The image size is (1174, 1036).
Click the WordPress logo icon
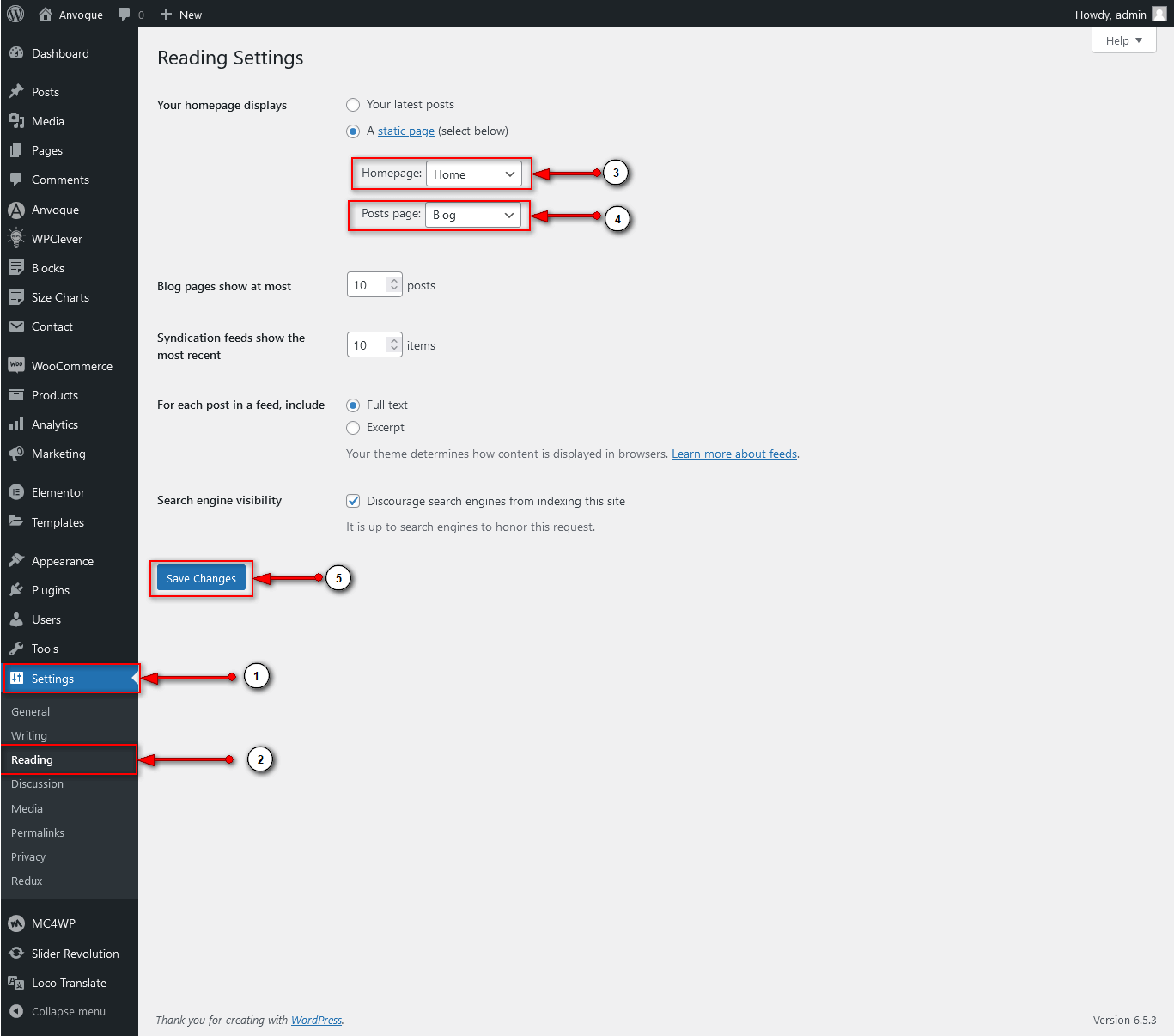click(x=15, y=15)
